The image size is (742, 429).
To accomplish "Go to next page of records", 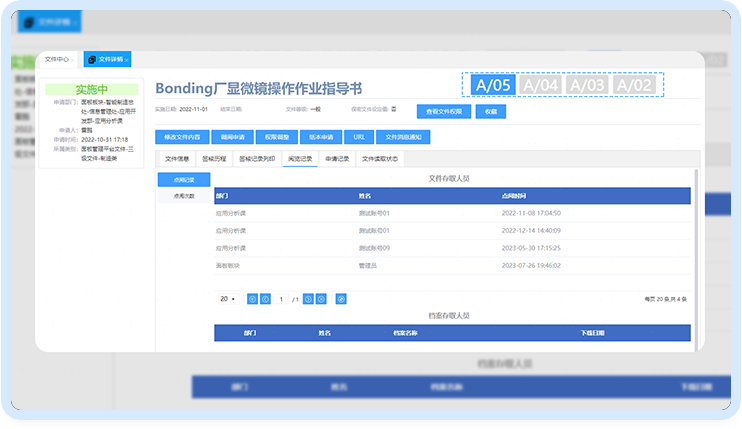I will click(308, 299).
